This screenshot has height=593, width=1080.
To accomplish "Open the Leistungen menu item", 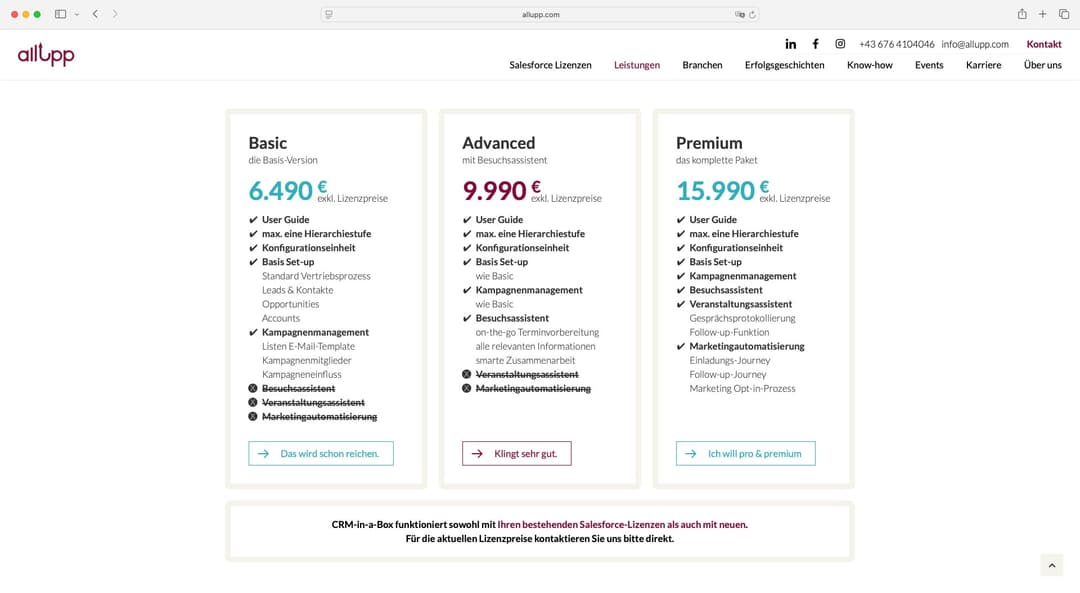I will [637, 65].
